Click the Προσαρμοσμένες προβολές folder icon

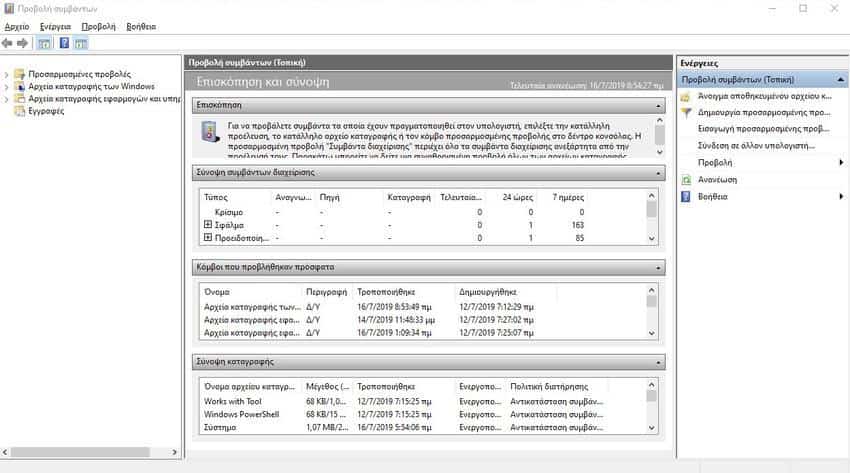(x=20, y=74)
